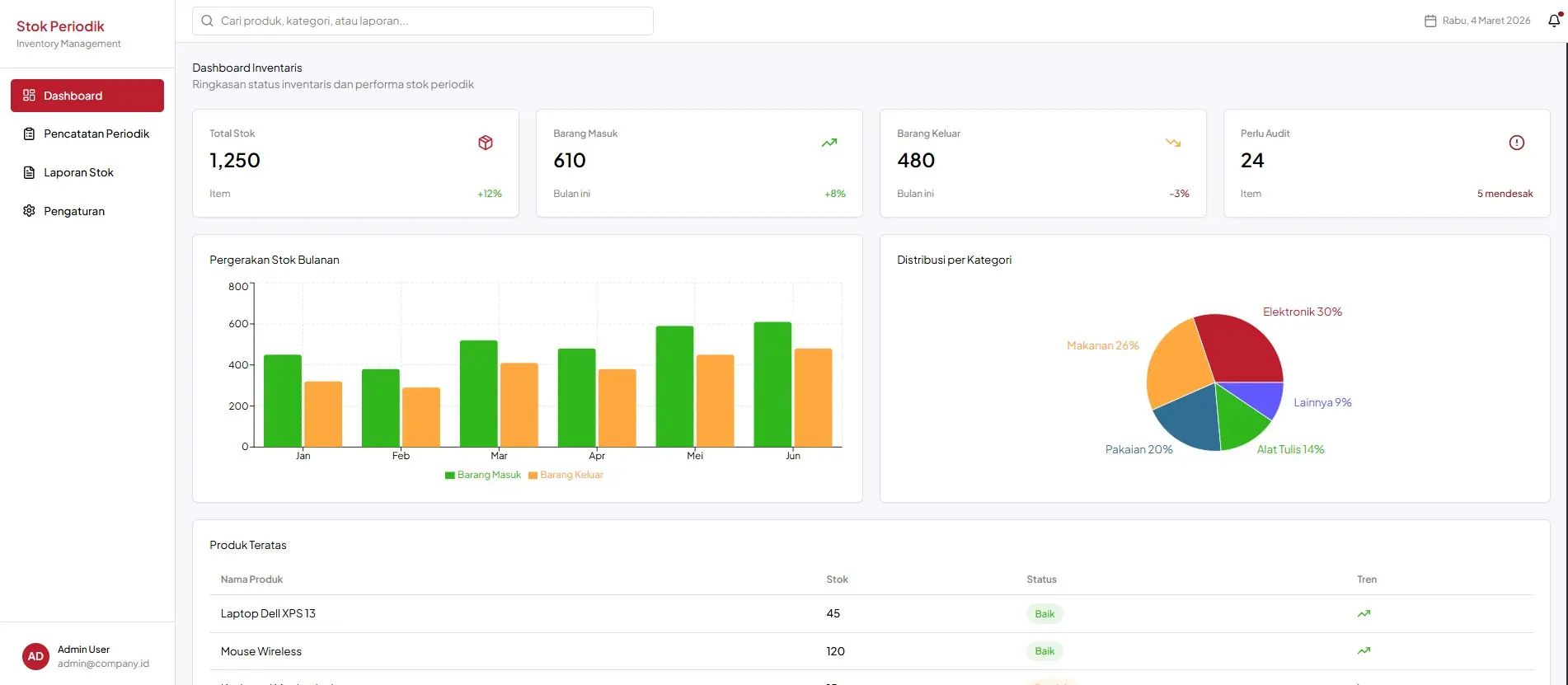Focus the product search input field

tap(429, 21)
